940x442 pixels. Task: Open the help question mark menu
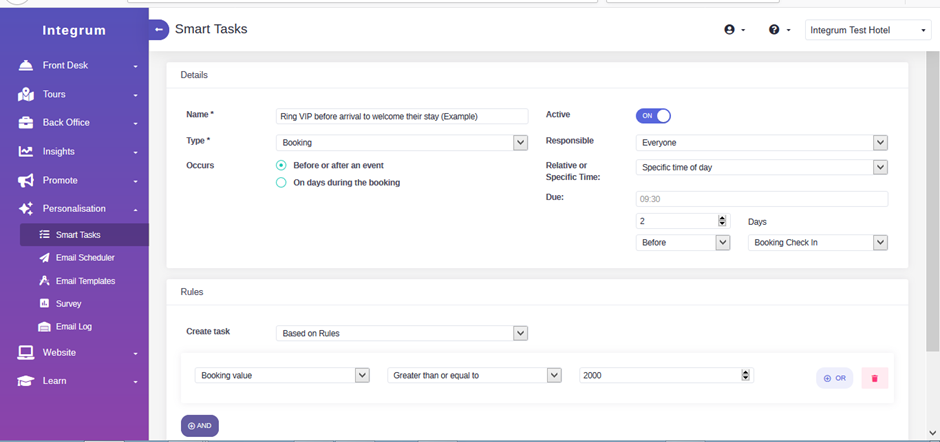[x=779, y=30]
